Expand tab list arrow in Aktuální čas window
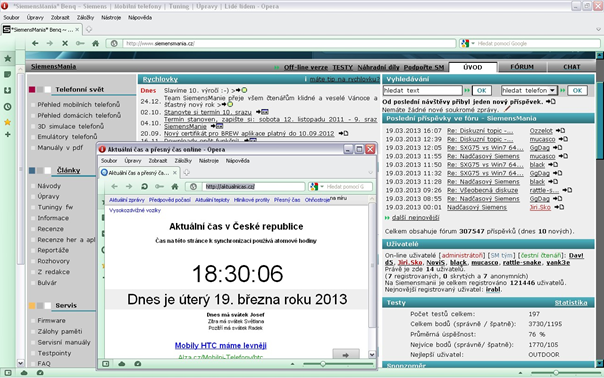This screenshot has height=378, width=604. point(371,173)
